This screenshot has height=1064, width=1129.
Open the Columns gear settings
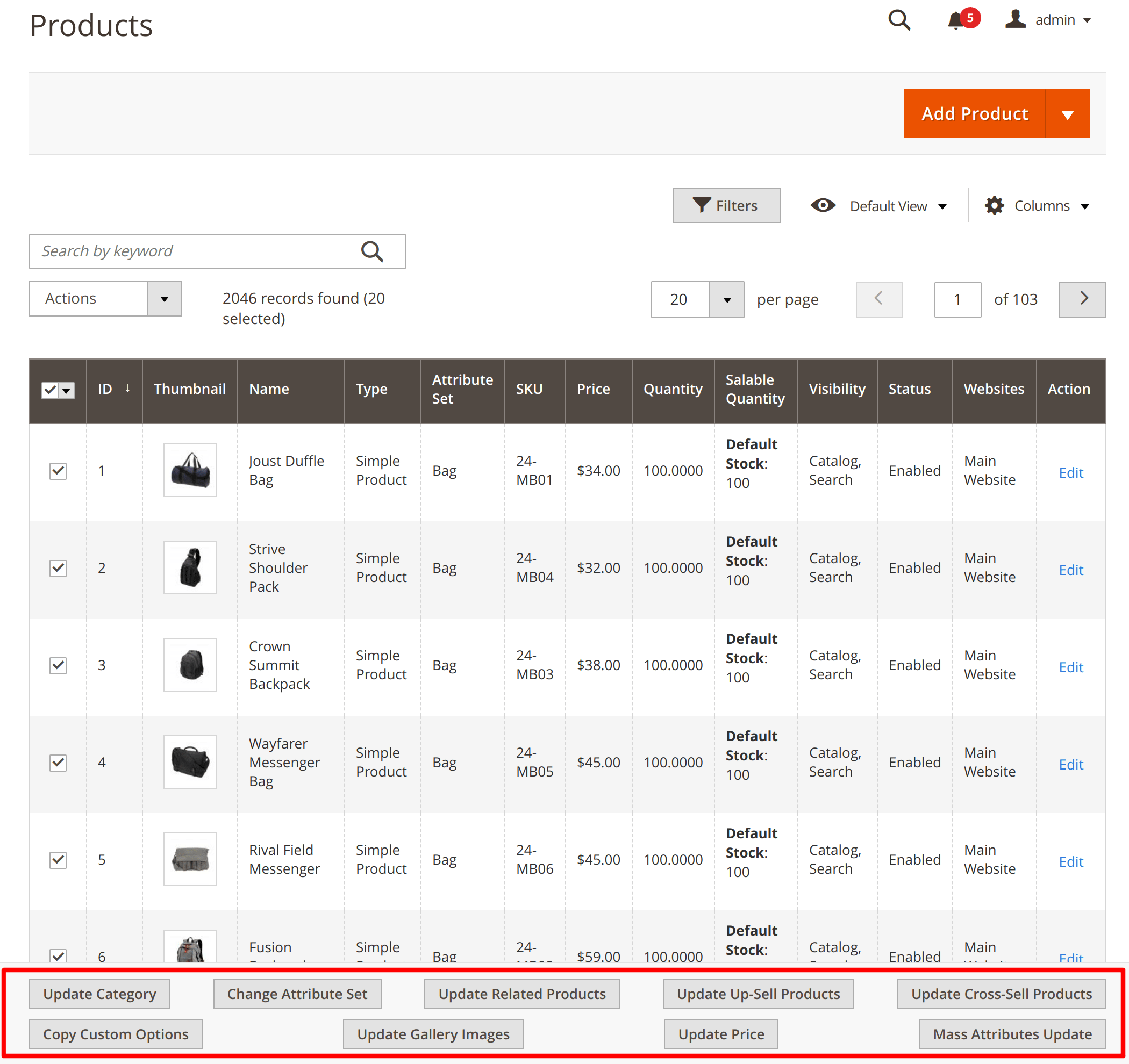click(1037, 205)
